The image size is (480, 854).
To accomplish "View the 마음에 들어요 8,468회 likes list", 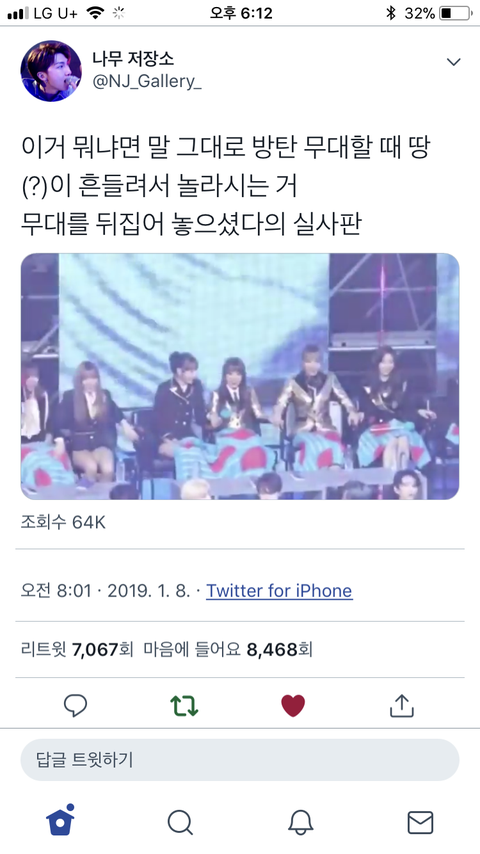I will pos(228,649).
